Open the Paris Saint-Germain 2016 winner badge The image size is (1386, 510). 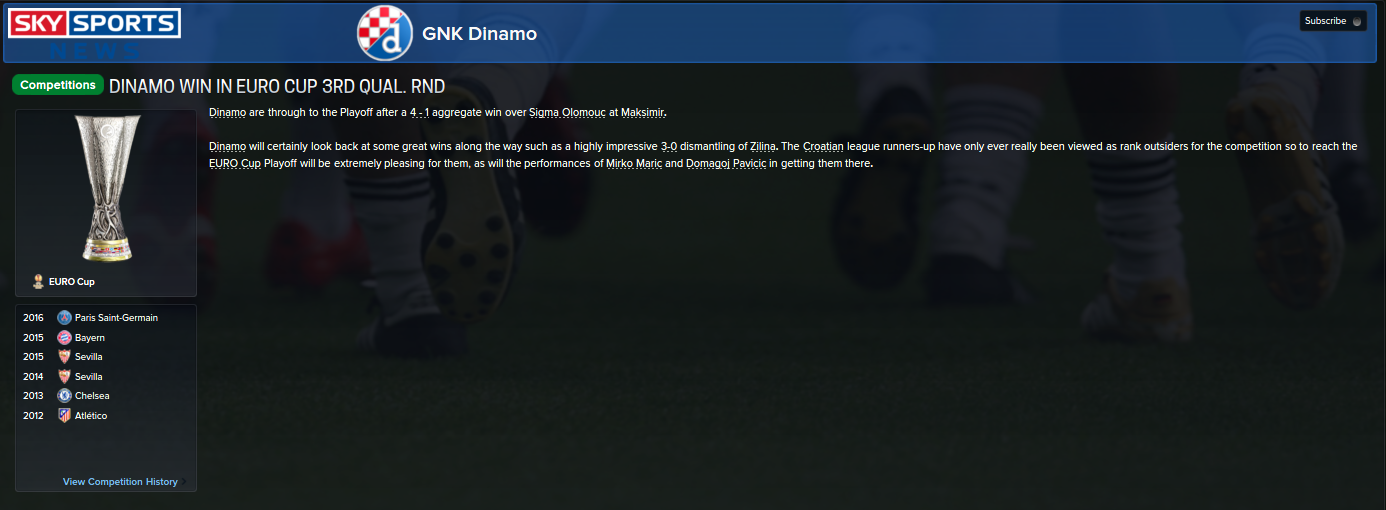click(65, 318)
